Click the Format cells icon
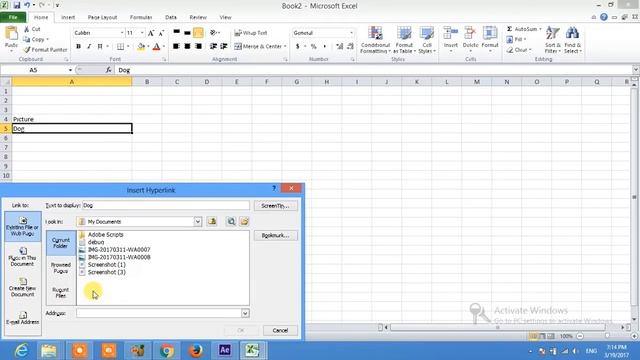Image resolution: width=640 pixels, height=360 pixels. (x=490, y=33)
